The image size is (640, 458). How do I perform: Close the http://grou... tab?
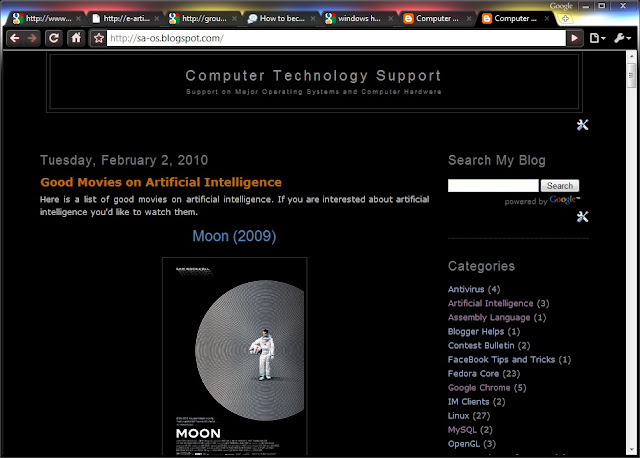pyautogui.click(x=234, y=18)
